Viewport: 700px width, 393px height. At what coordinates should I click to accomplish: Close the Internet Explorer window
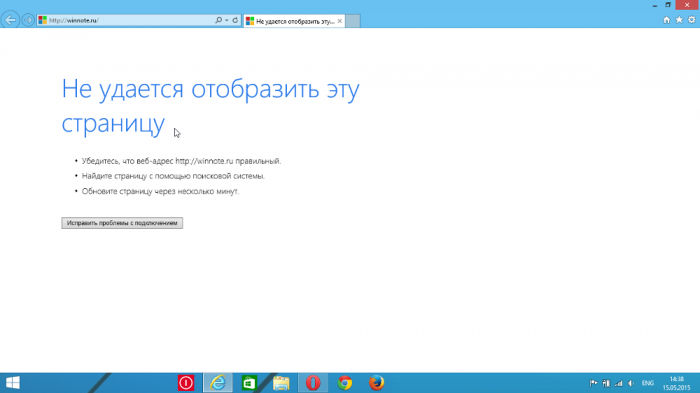[687, 5]
